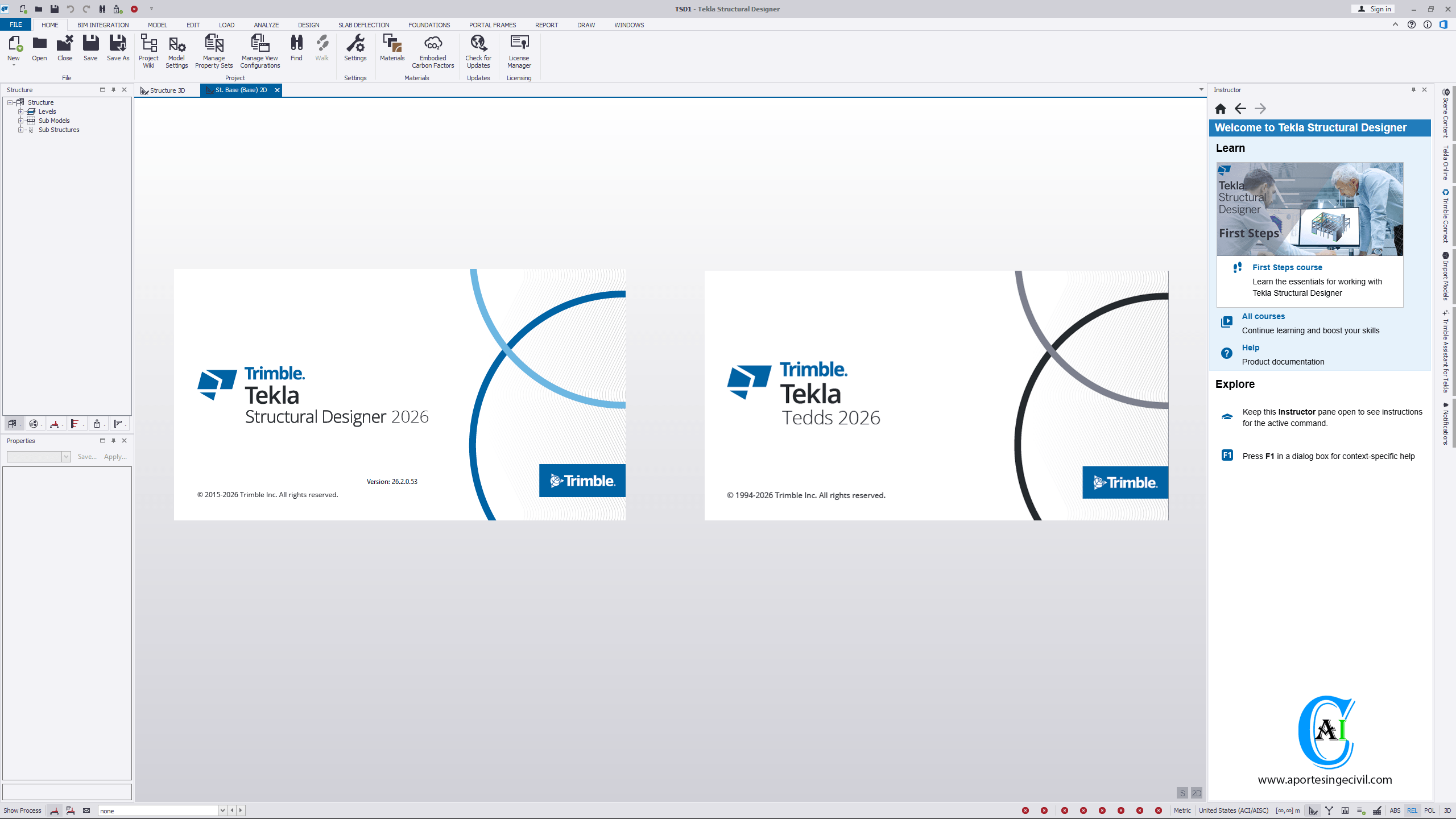Open the document tabs list dropdown
The image size is (1456, 819).
tap(1201, 90)
